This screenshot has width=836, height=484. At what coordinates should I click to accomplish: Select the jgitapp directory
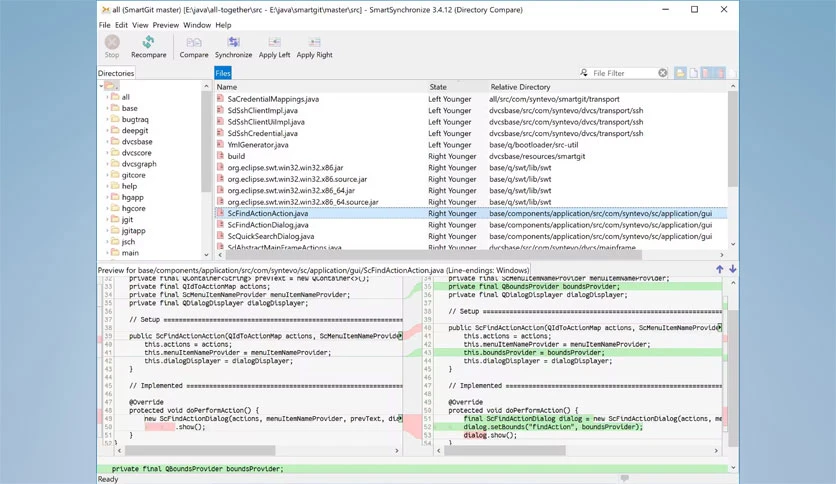pos(133,230)
